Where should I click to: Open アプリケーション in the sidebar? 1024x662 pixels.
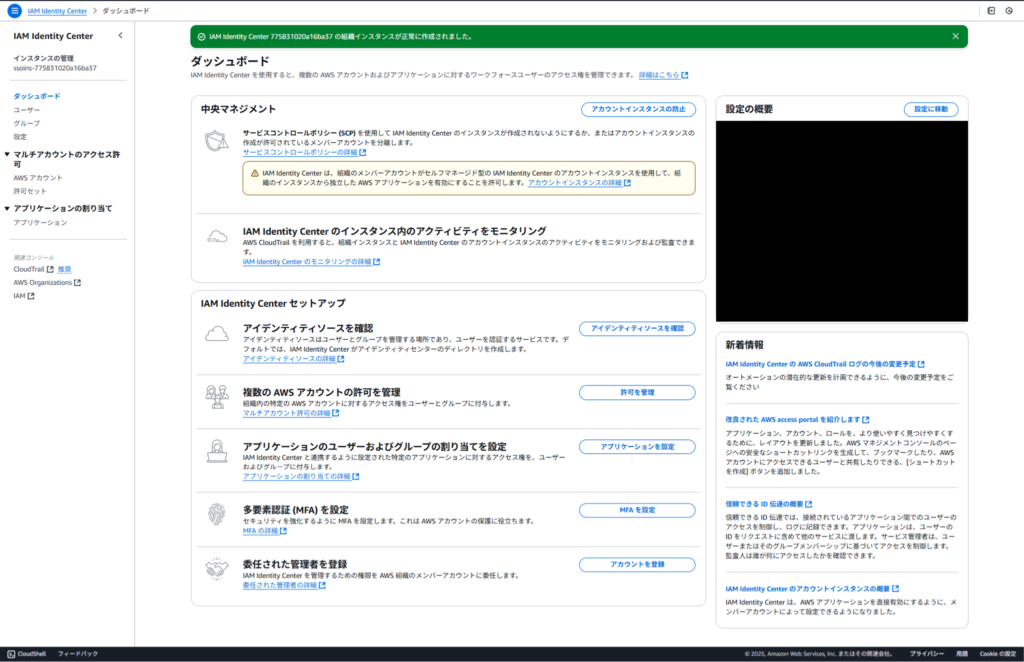point(40,223)
